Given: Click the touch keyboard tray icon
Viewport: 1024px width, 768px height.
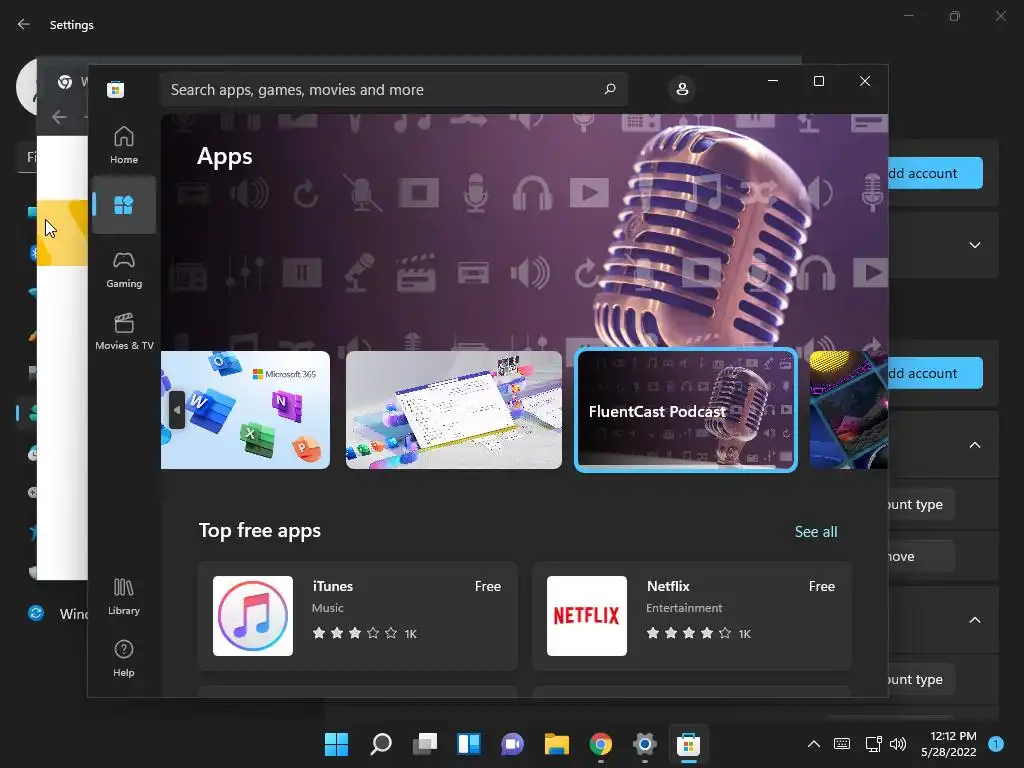Looking at the screenshot, I should point(842,743).
